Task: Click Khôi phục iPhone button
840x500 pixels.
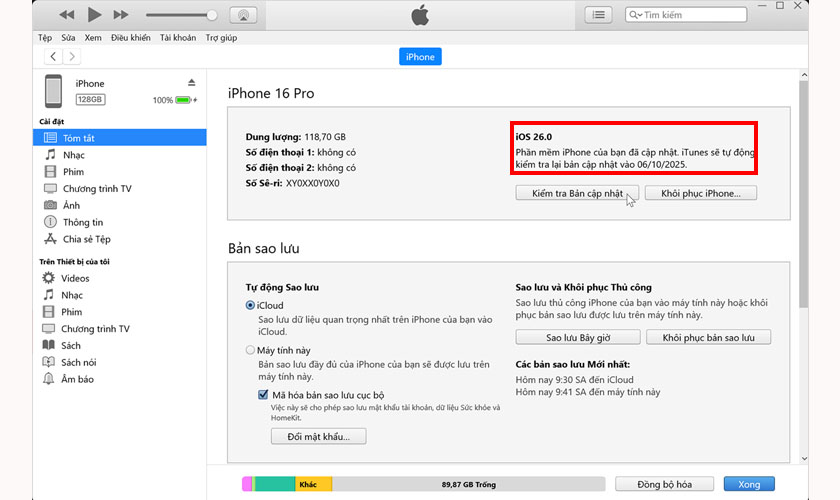Action: point(701,193)
